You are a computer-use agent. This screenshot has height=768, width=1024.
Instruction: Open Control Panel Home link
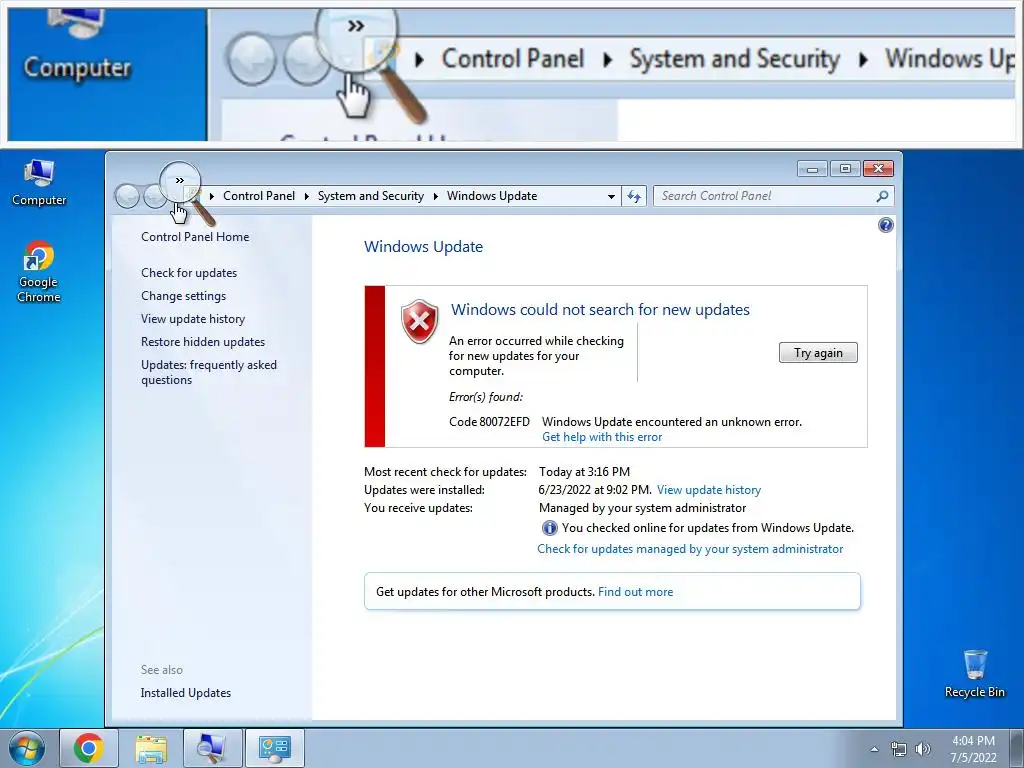tap(195, 237)
